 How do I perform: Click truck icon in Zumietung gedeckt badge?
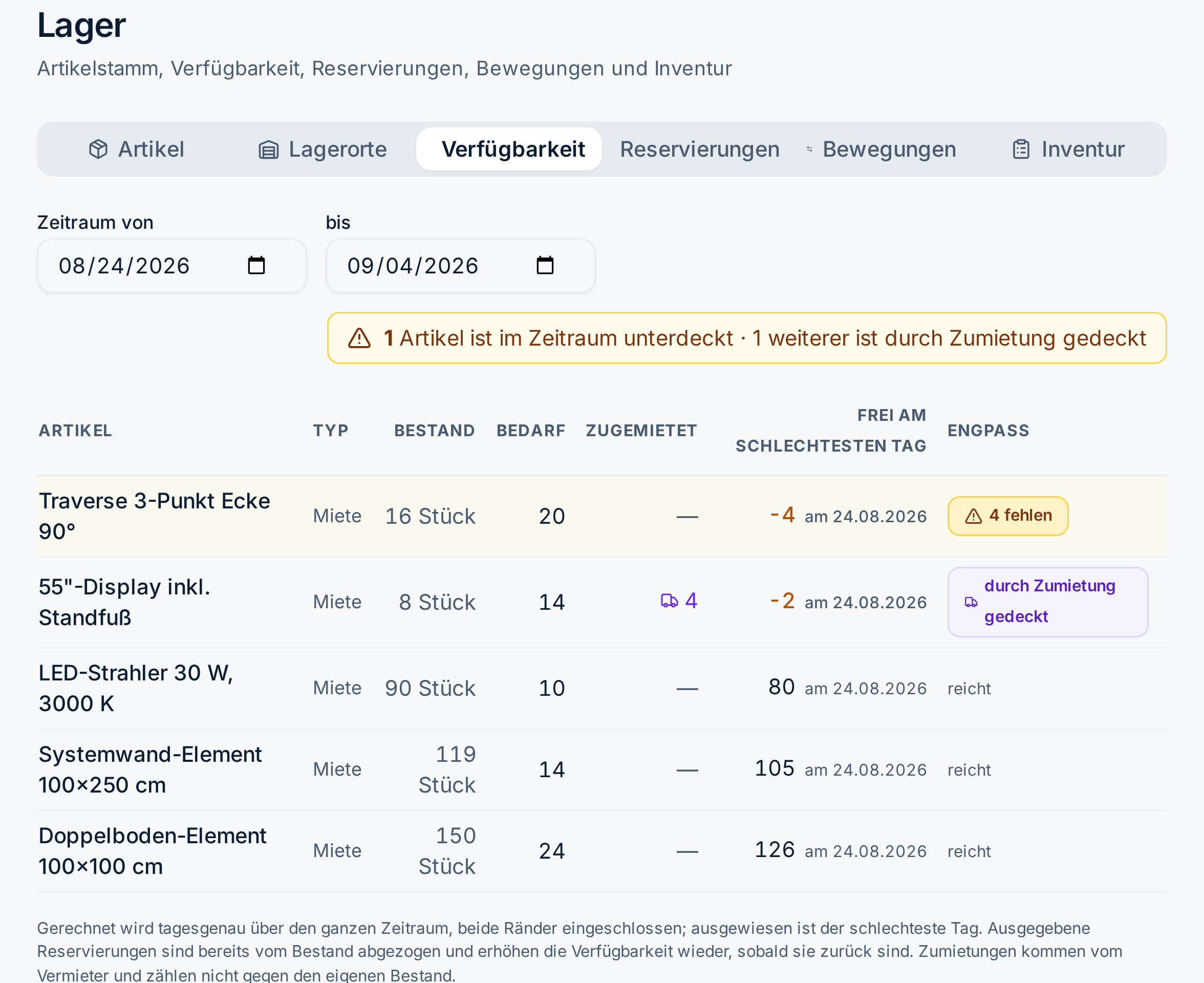point(972,602)
